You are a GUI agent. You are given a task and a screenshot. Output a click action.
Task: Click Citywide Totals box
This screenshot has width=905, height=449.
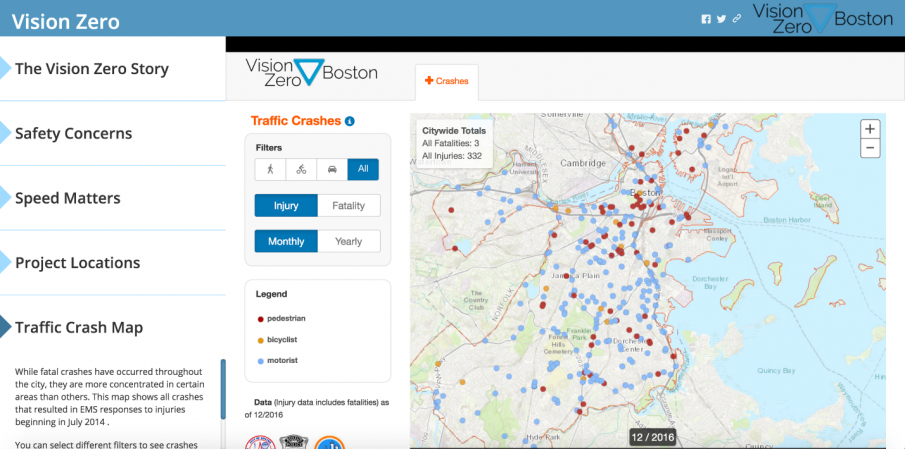pos(454,143)
